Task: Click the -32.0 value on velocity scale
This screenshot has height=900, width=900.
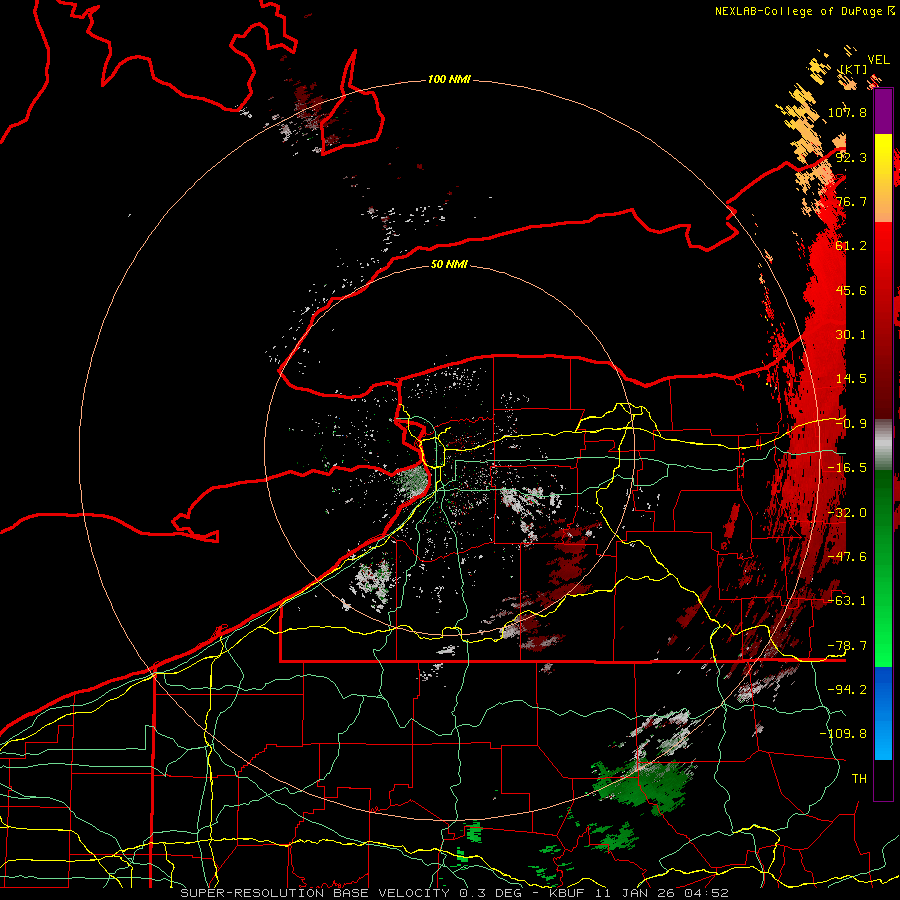Action: [847, 513]
